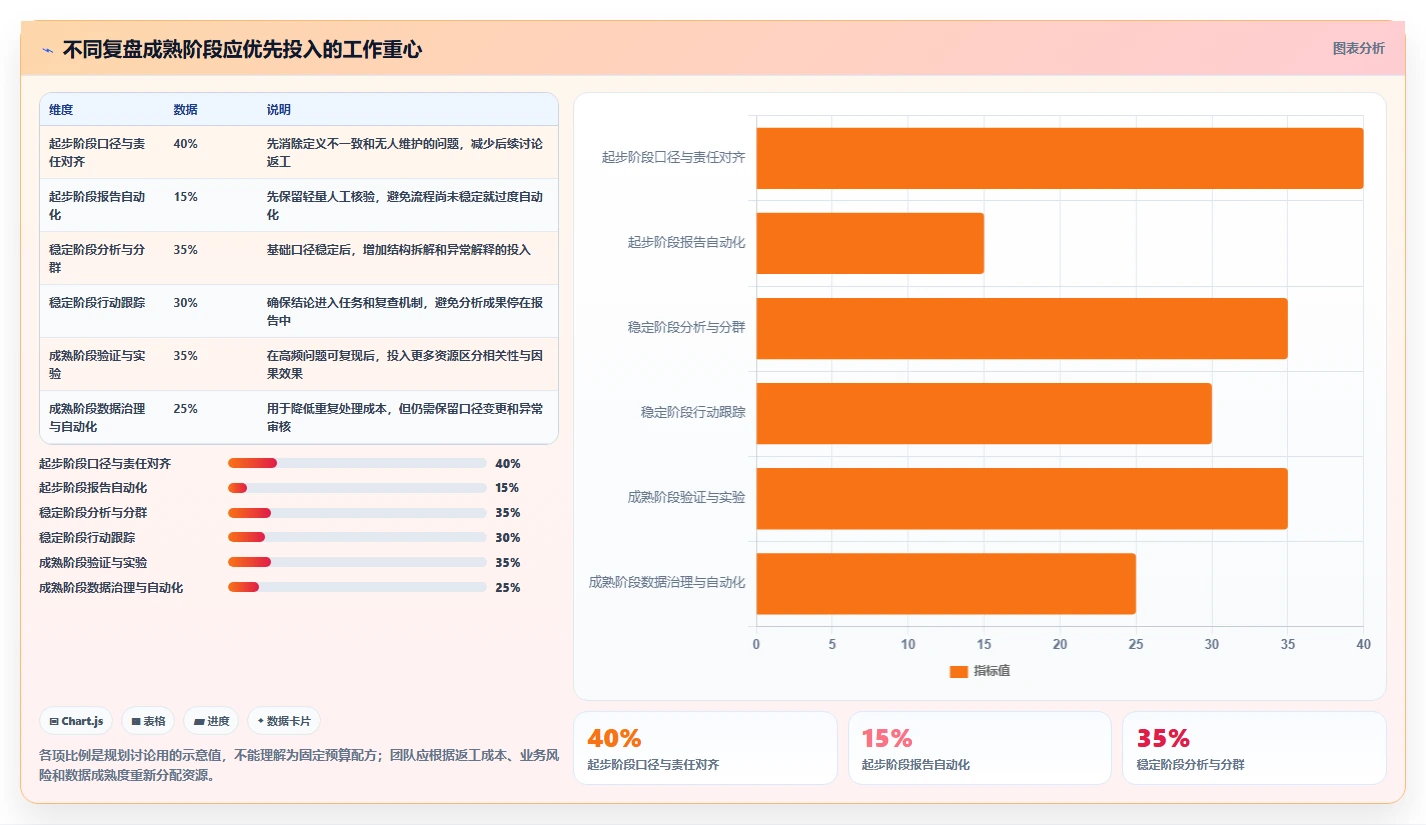Click the 起步阶段口径与责任对齐 progress bar
Viewport: 1426px width, 825px height.
pos(357,463)
